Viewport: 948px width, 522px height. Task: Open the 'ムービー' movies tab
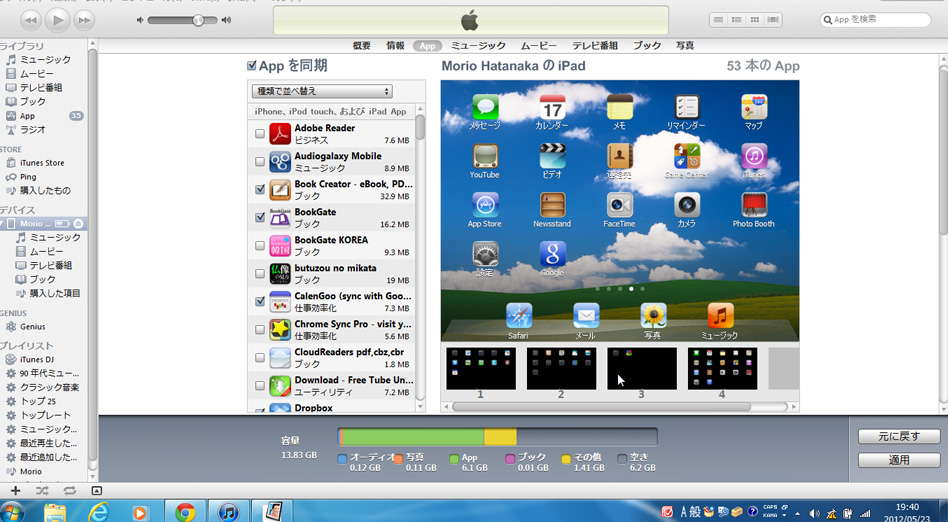coord(539,45)
